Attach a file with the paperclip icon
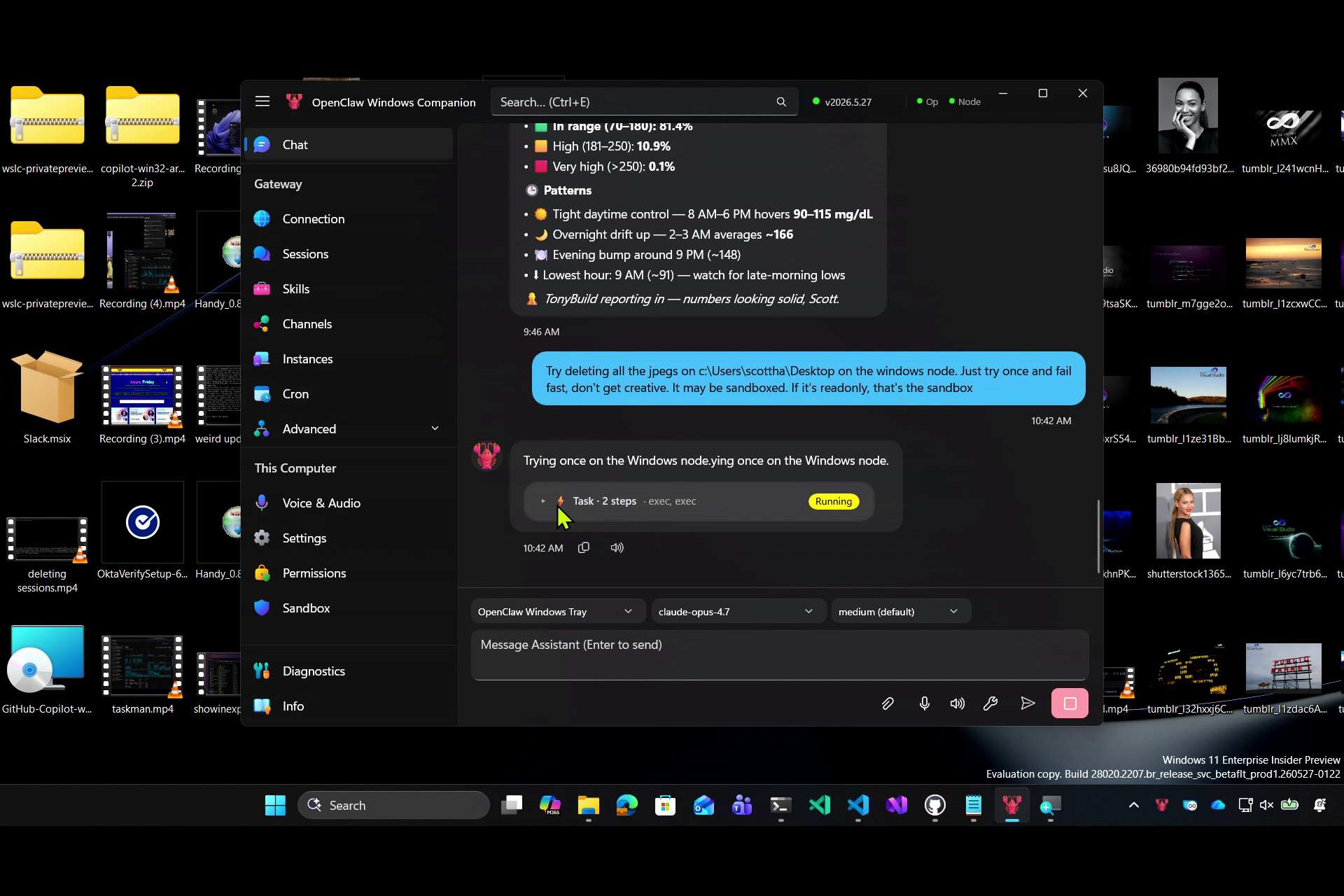The width and height of the screenshot is (1344, 896). 888,703
